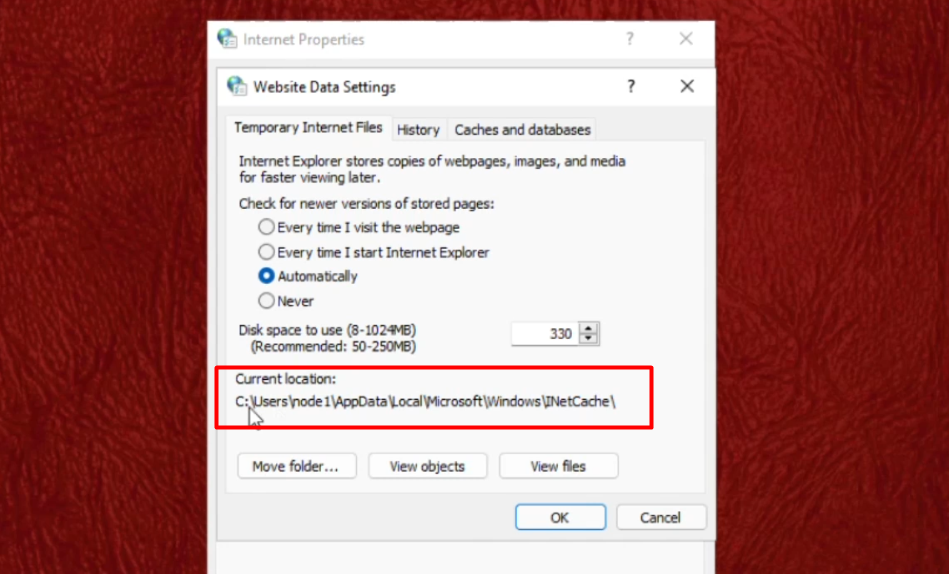Click the Internet Properties help question mark

(629, 39)
